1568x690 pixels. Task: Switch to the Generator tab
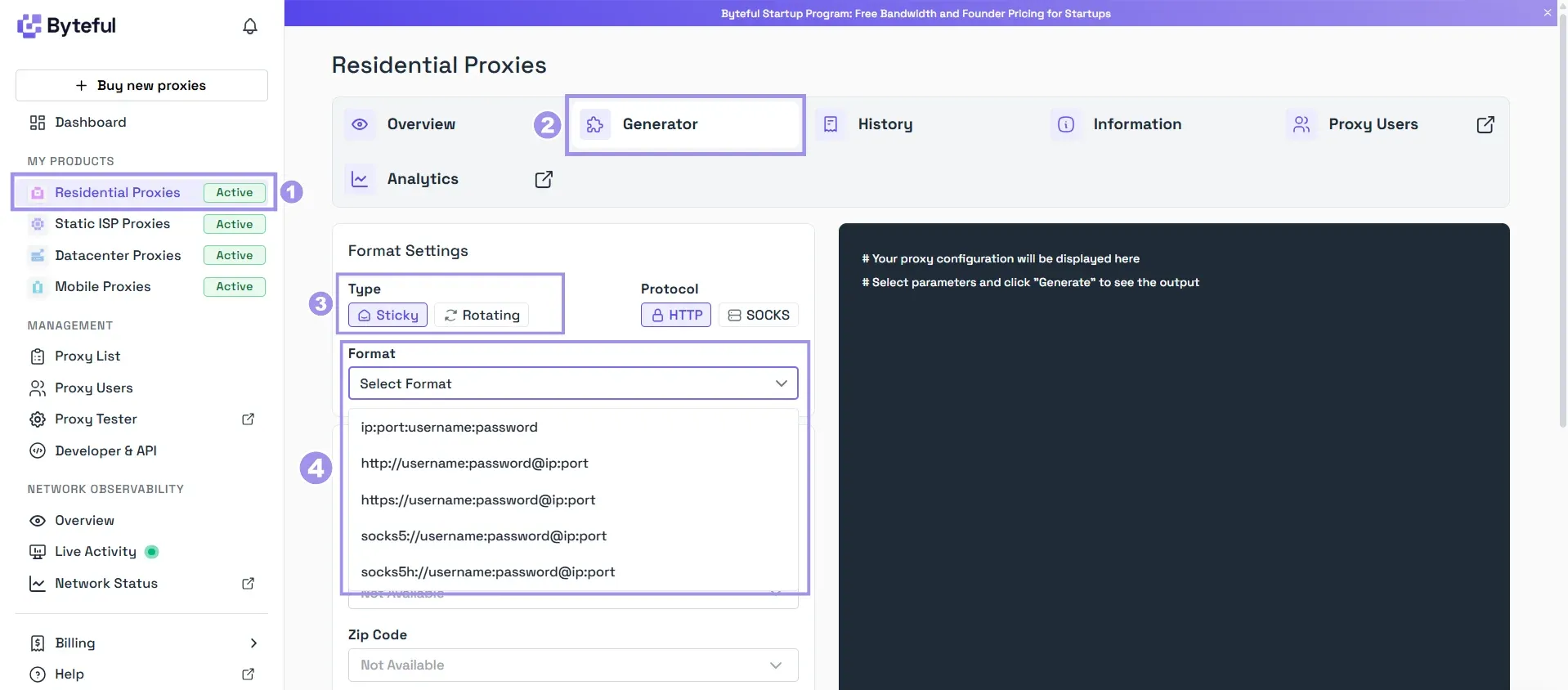(685, 124)
